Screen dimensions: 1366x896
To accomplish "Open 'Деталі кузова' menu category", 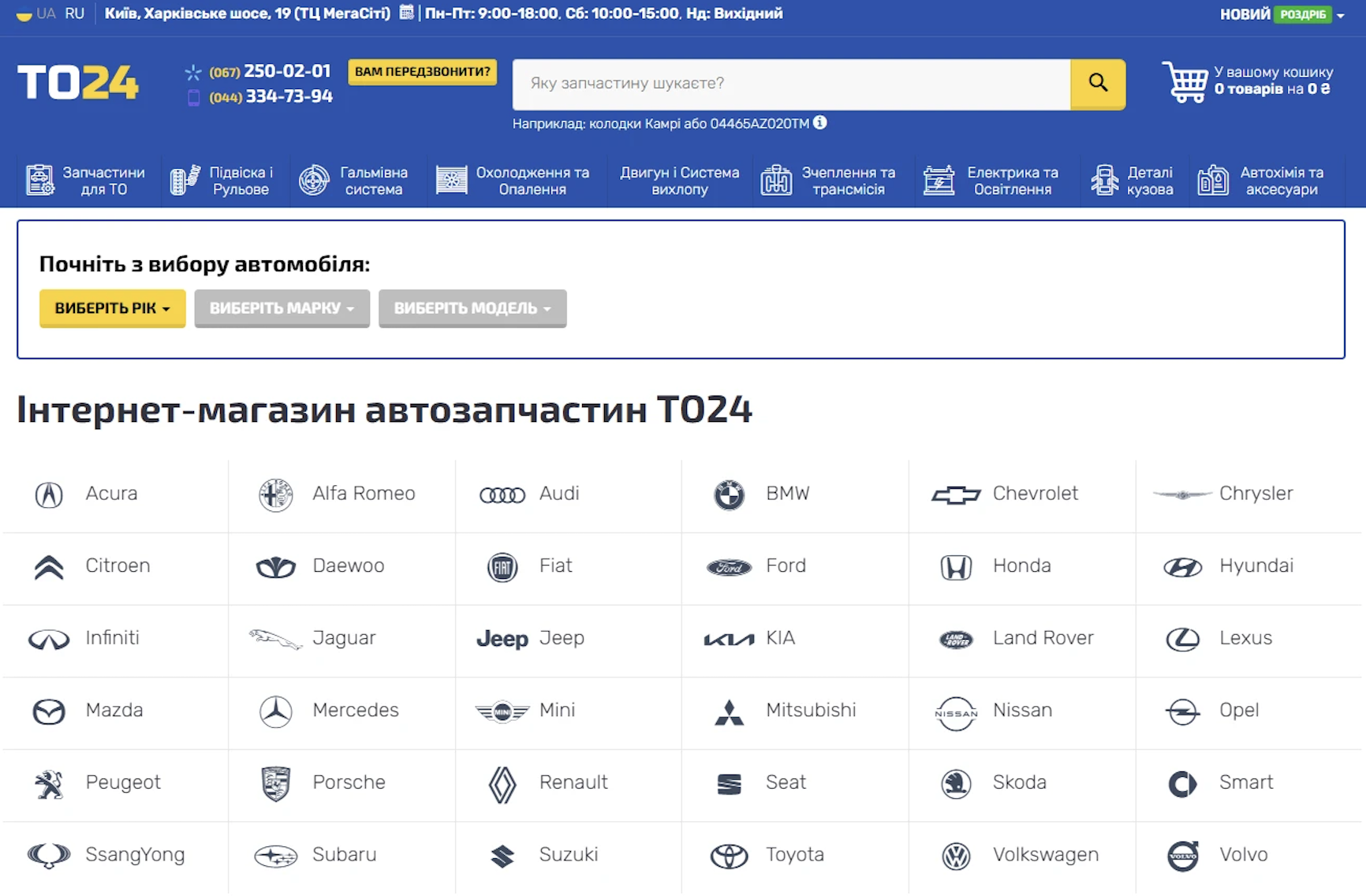I will (x=1133, y=181).
